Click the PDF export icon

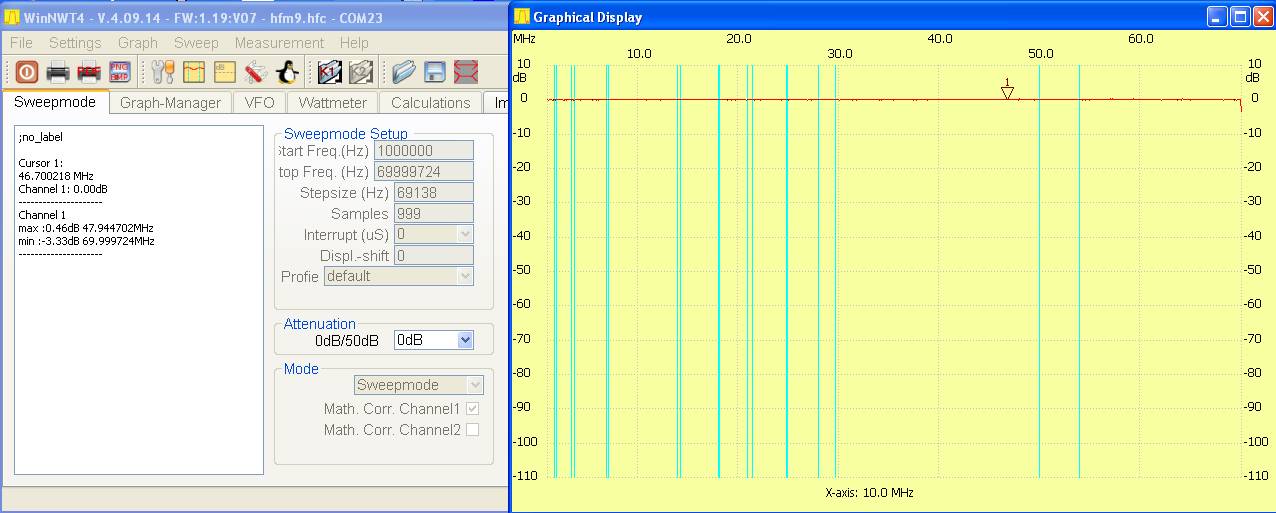[x=89, y=72]
